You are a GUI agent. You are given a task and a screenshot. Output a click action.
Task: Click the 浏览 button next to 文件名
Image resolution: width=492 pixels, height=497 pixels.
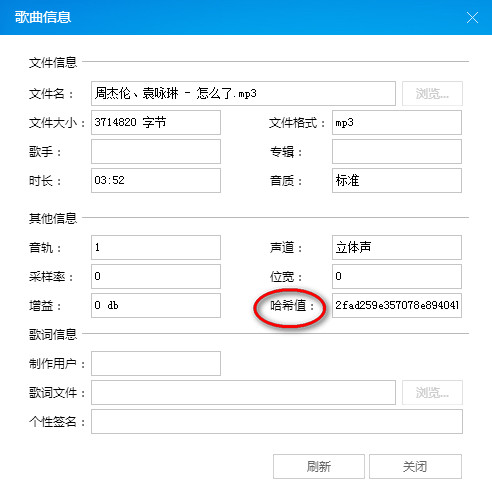432,93
